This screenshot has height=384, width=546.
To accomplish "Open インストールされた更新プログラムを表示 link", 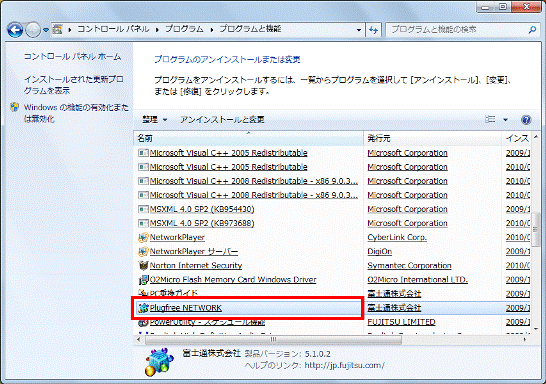I will 73,85.
